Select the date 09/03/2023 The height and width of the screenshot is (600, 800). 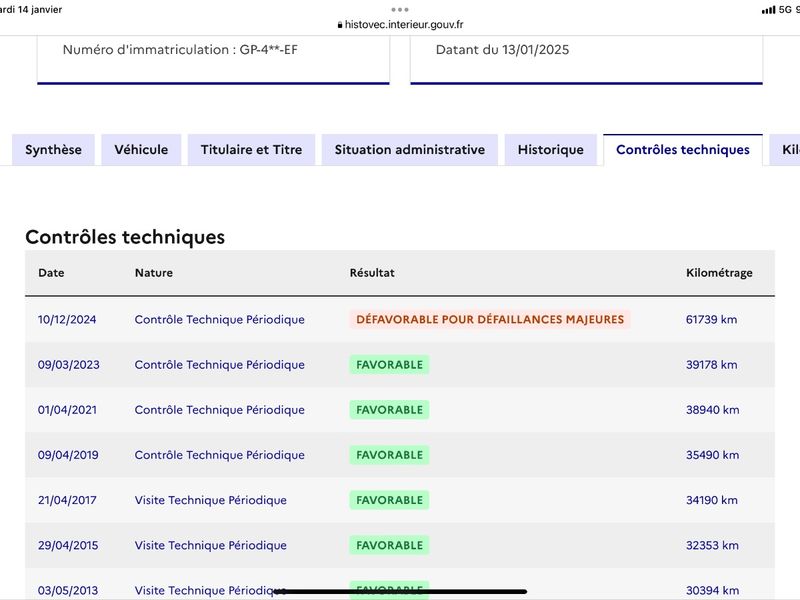pyautogui.click(x=68, y=365)
